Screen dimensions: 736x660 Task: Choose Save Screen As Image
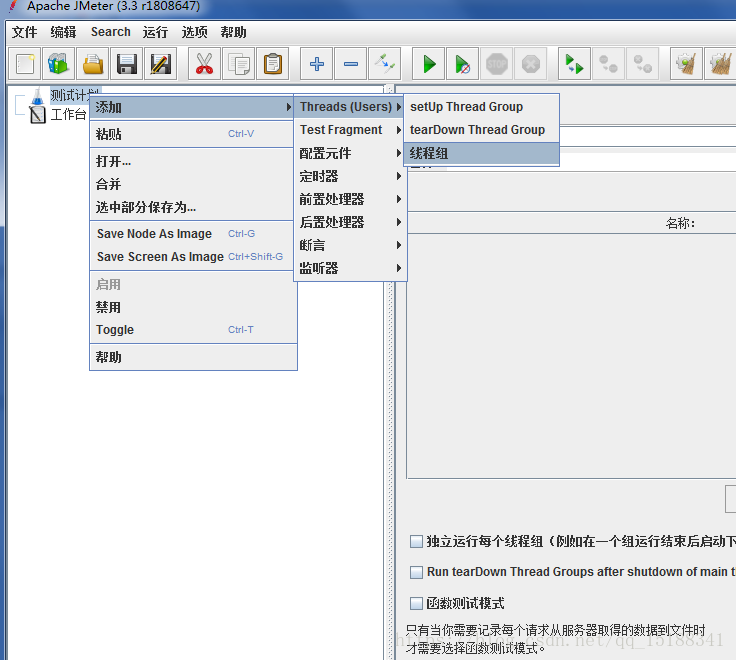pyautogui.click(x=193, y=257)
